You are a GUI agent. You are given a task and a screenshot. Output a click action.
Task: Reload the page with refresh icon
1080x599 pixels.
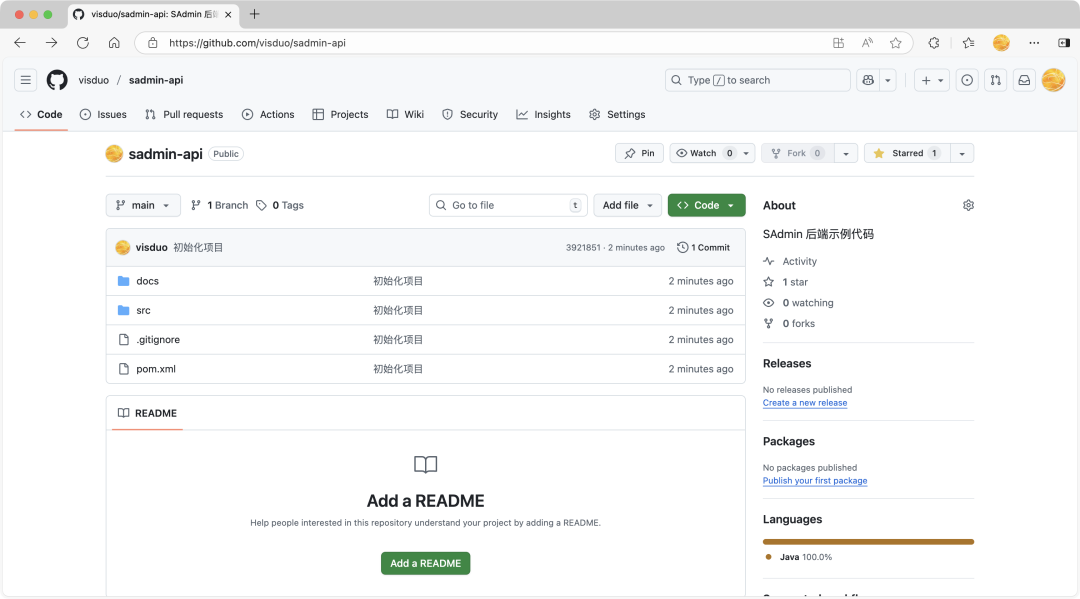(83, 43)
